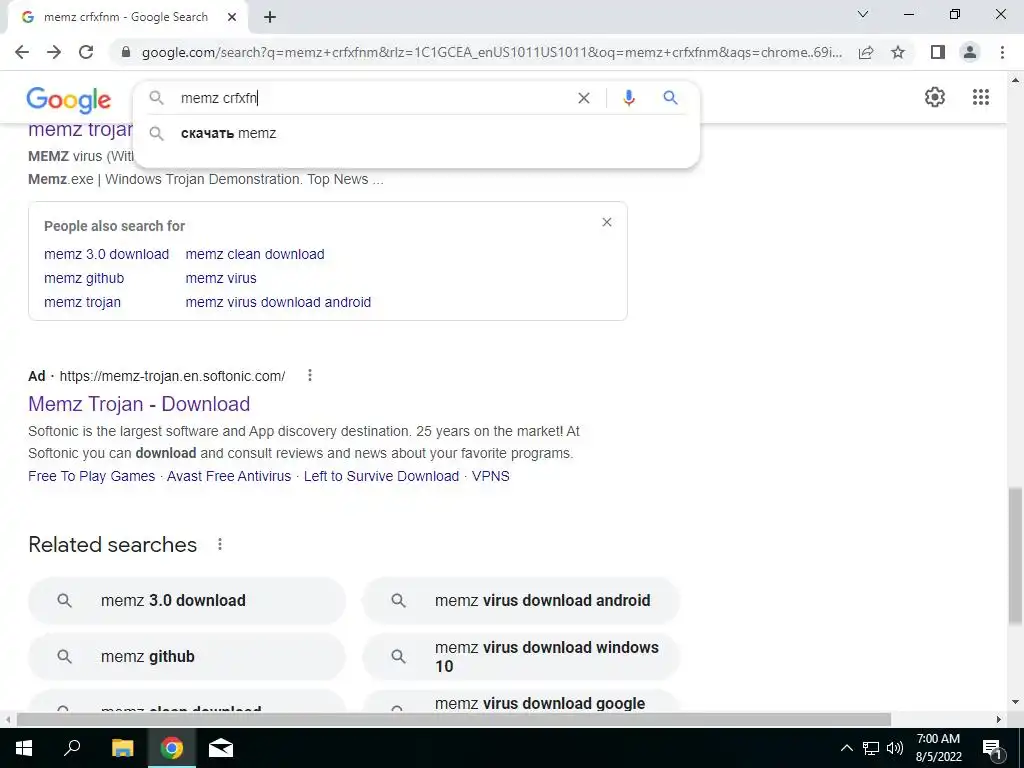
Task: Open a new tab with plus button
Action: (270, 18)
